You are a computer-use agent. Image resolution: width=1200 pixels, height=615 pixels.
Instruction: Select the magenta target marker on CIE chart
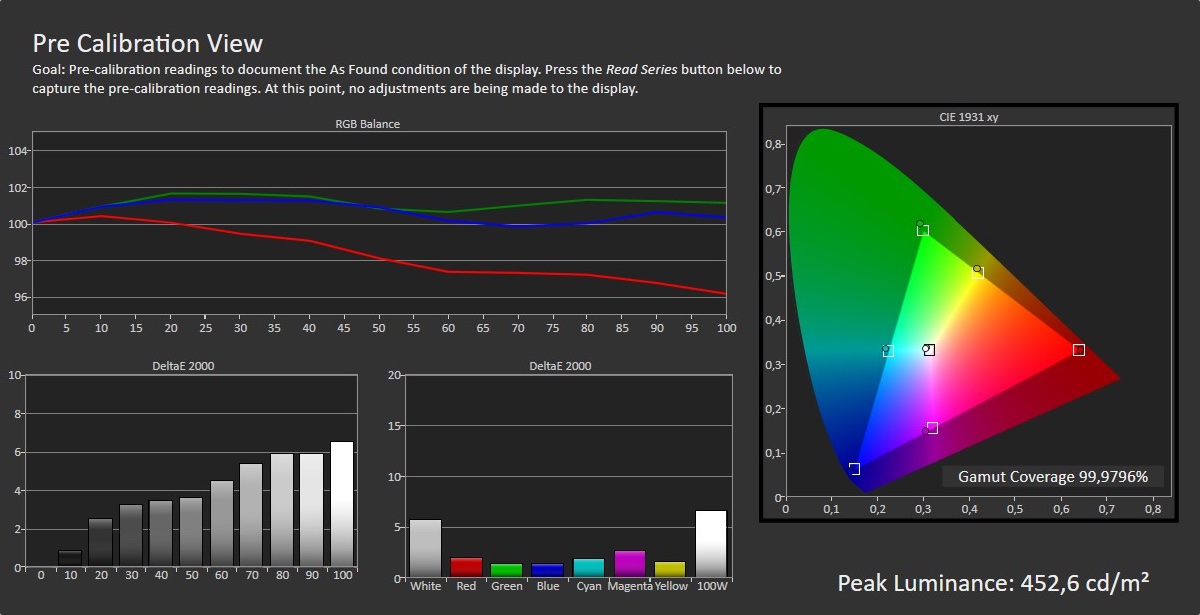(932, 428)
